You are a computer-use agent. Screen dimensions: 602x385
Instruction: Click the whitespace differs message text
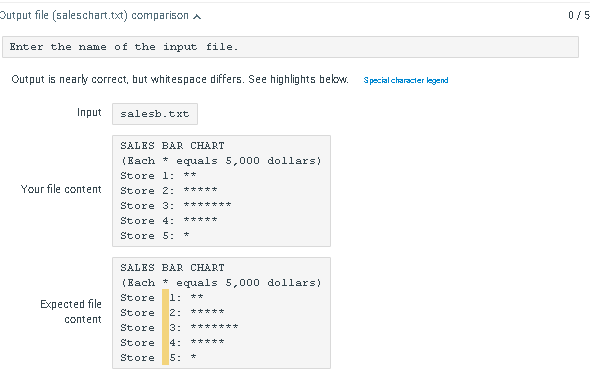coord(180,79)
